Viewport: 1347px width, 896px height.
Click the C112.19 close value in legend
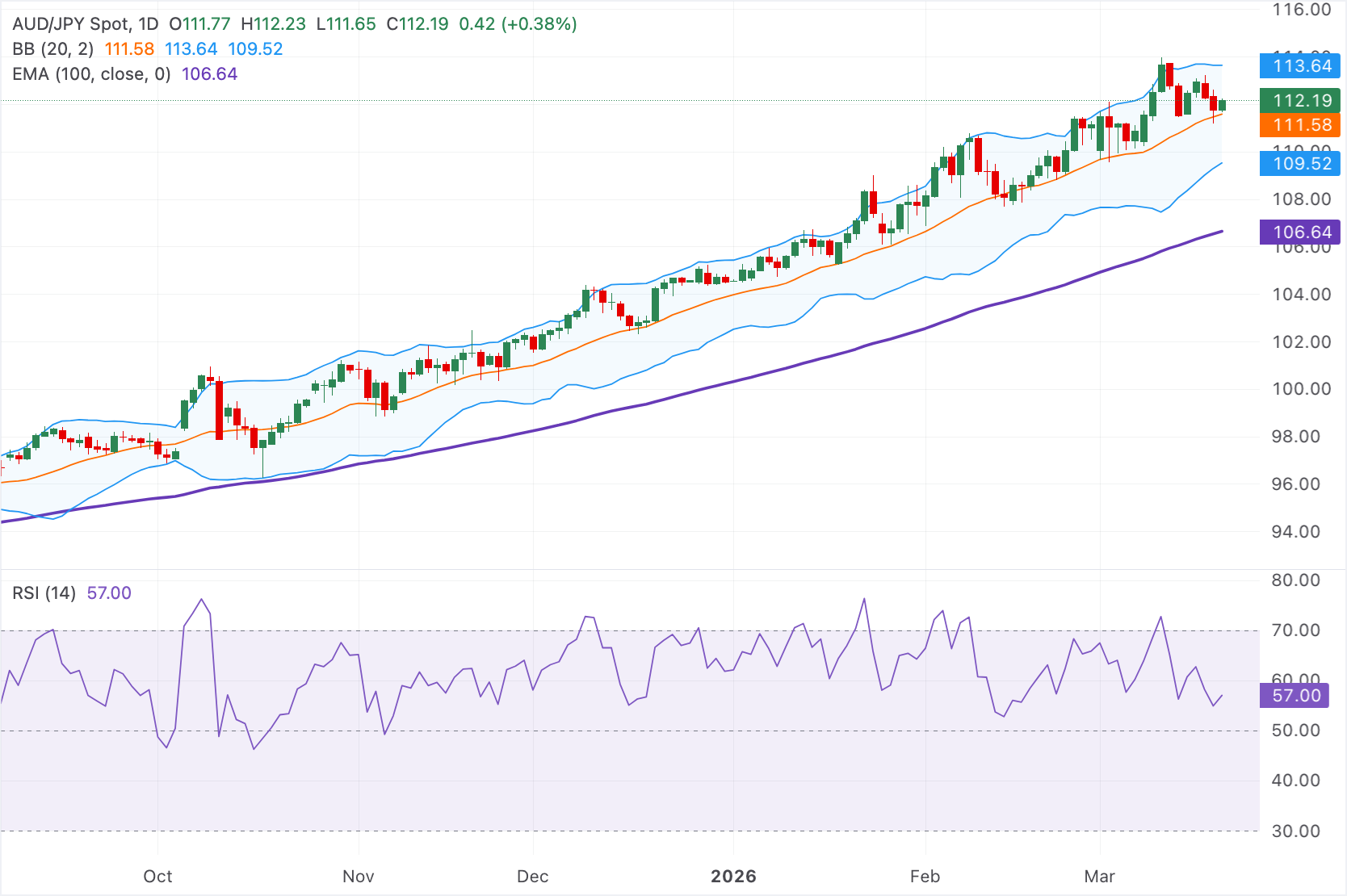point(416,24)
